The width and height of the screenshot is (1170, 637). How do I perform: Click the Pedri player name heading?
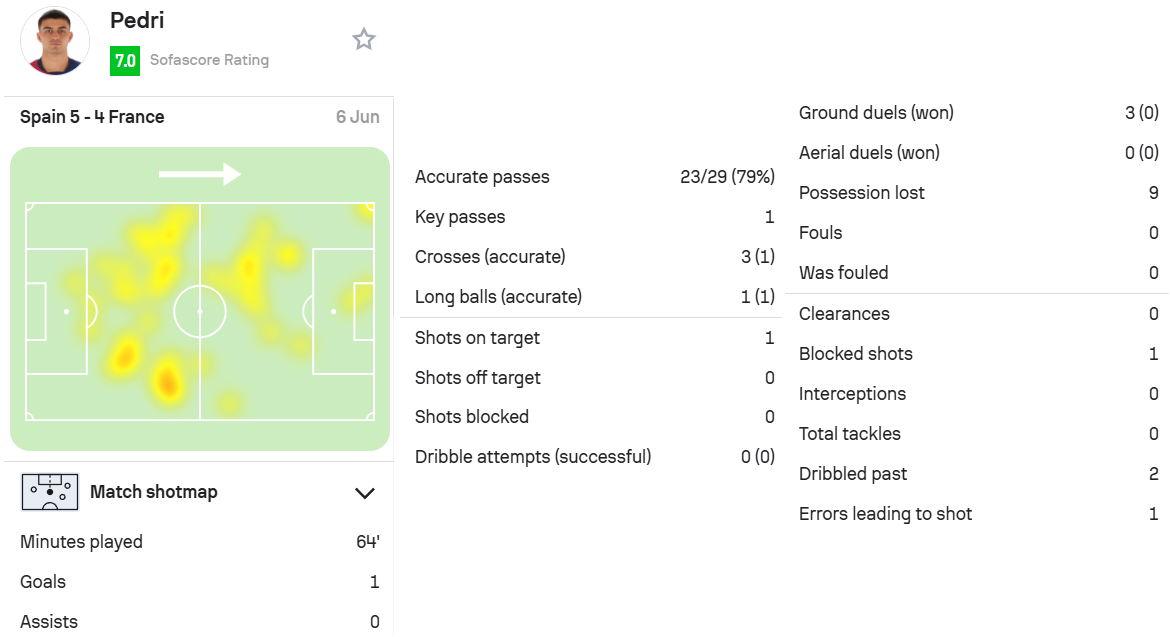coord(137,20)
